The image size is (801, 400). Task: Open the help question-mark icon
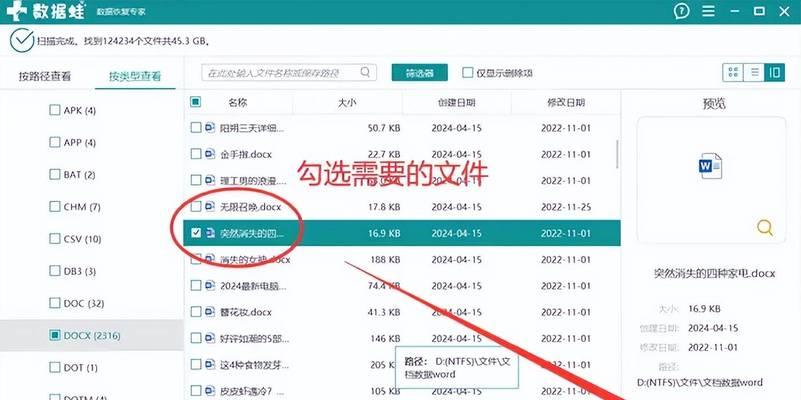tap(681, 11)
